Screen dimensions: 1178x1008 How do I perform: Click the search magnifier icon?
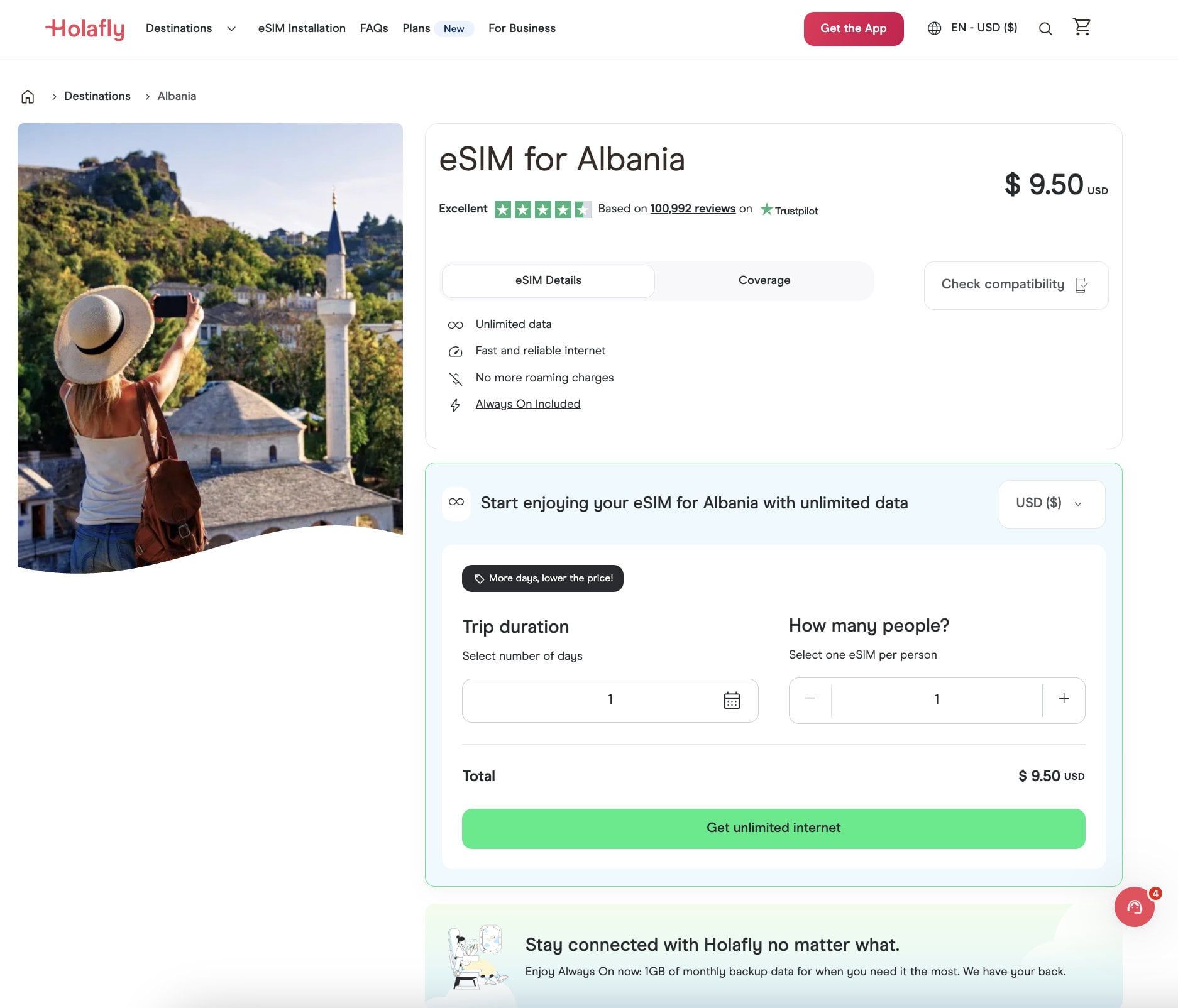(x=1045, y=28)
